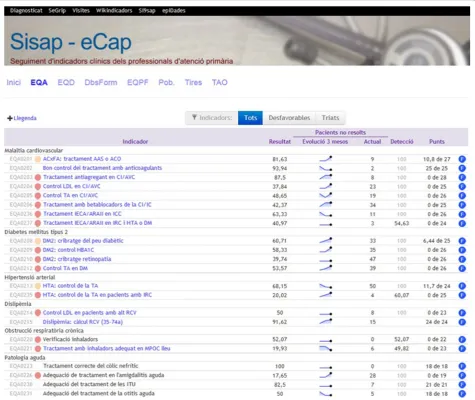The width and height of the screenshot is (475, 400).
Task: Open the Pob. tab
Action: pyautogui.click(x=166, y=82)
